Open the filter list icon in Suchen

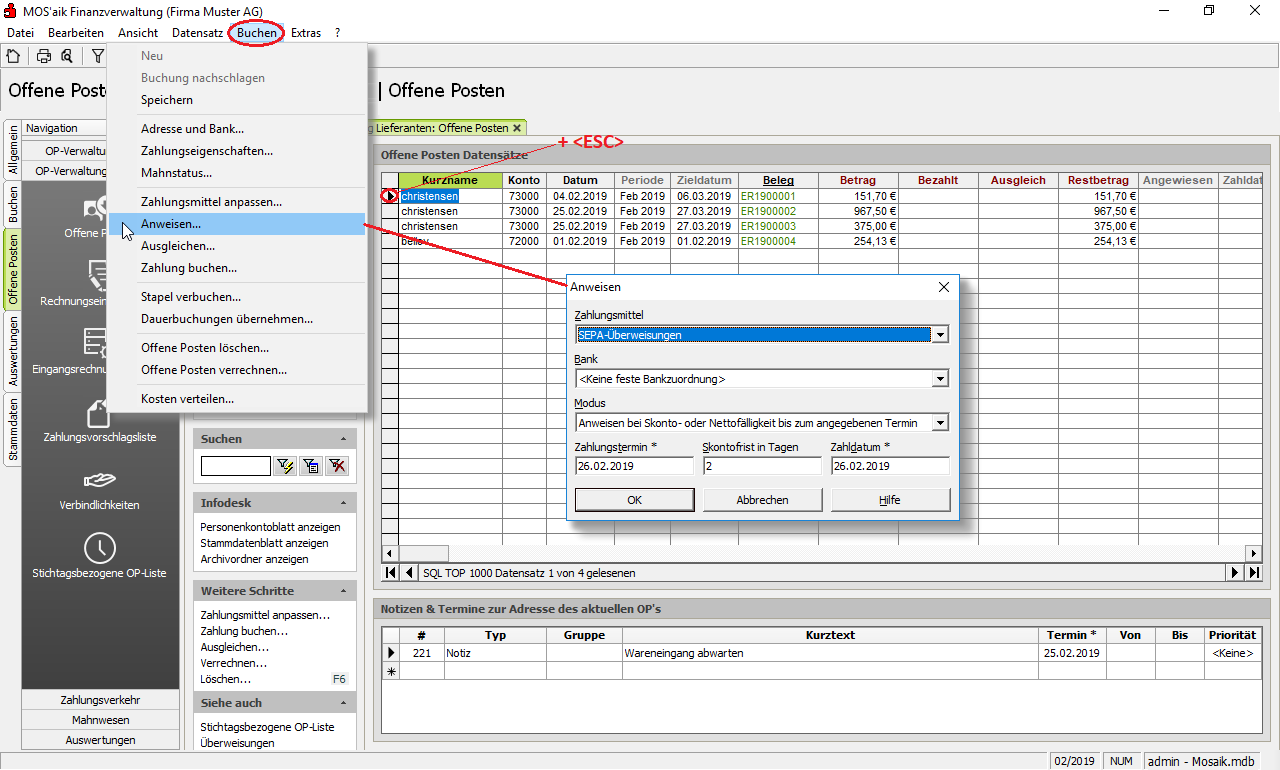pyautogui.click(x=311, y=466)
